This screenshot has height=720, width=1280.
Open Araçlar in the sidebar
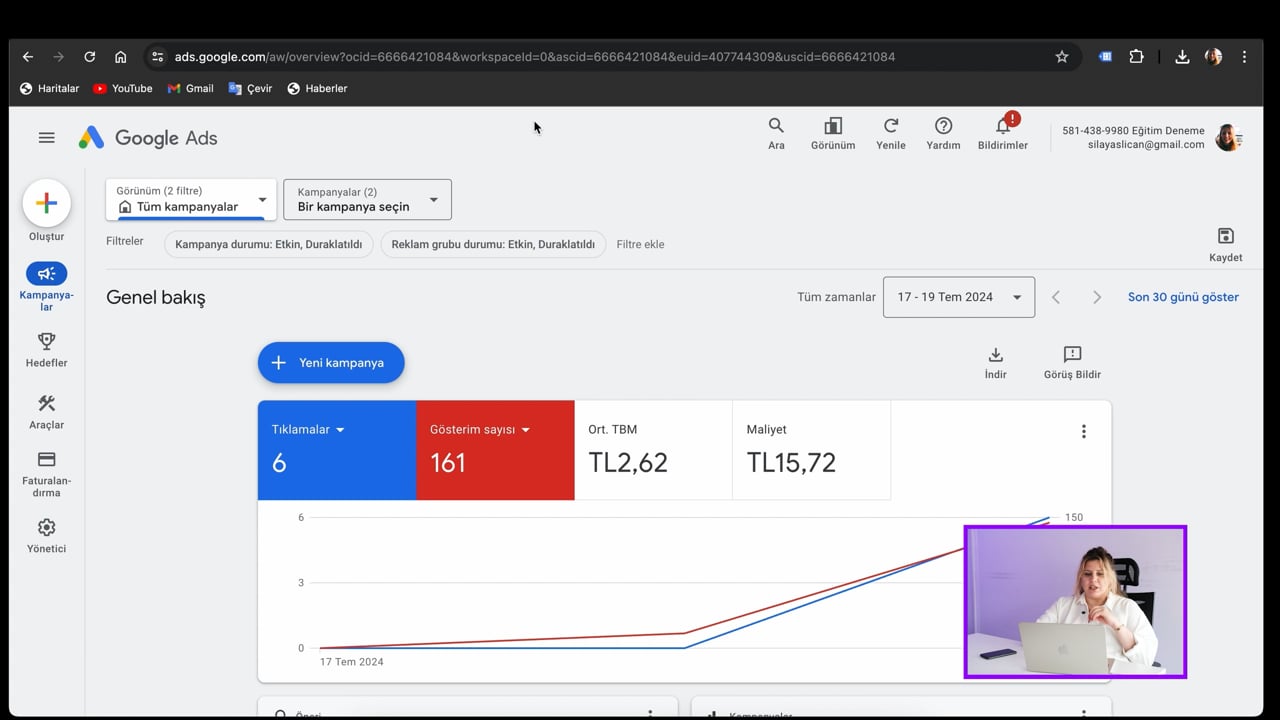click(46, 412)
